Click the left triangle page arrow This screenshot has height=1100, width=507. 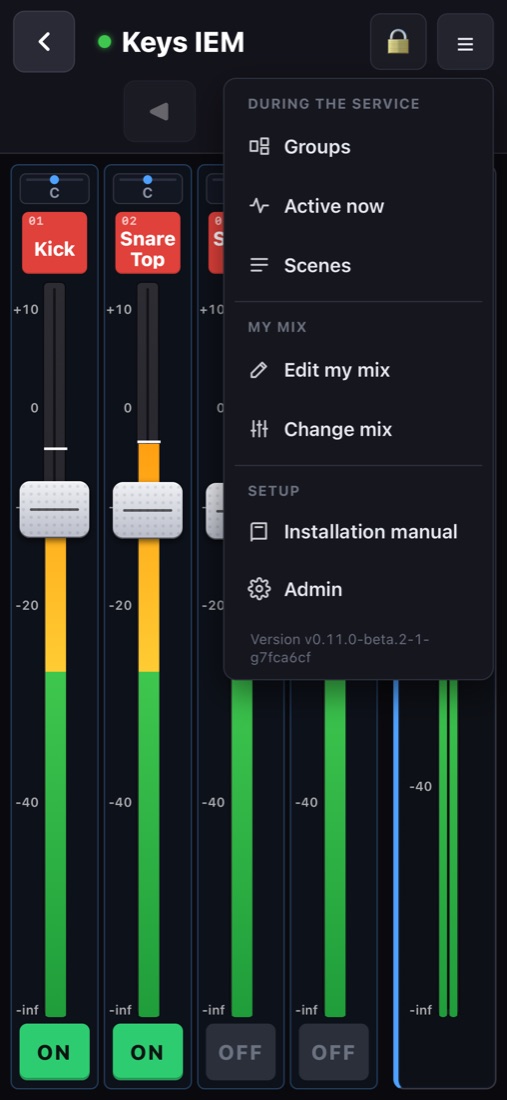[160, 112]
